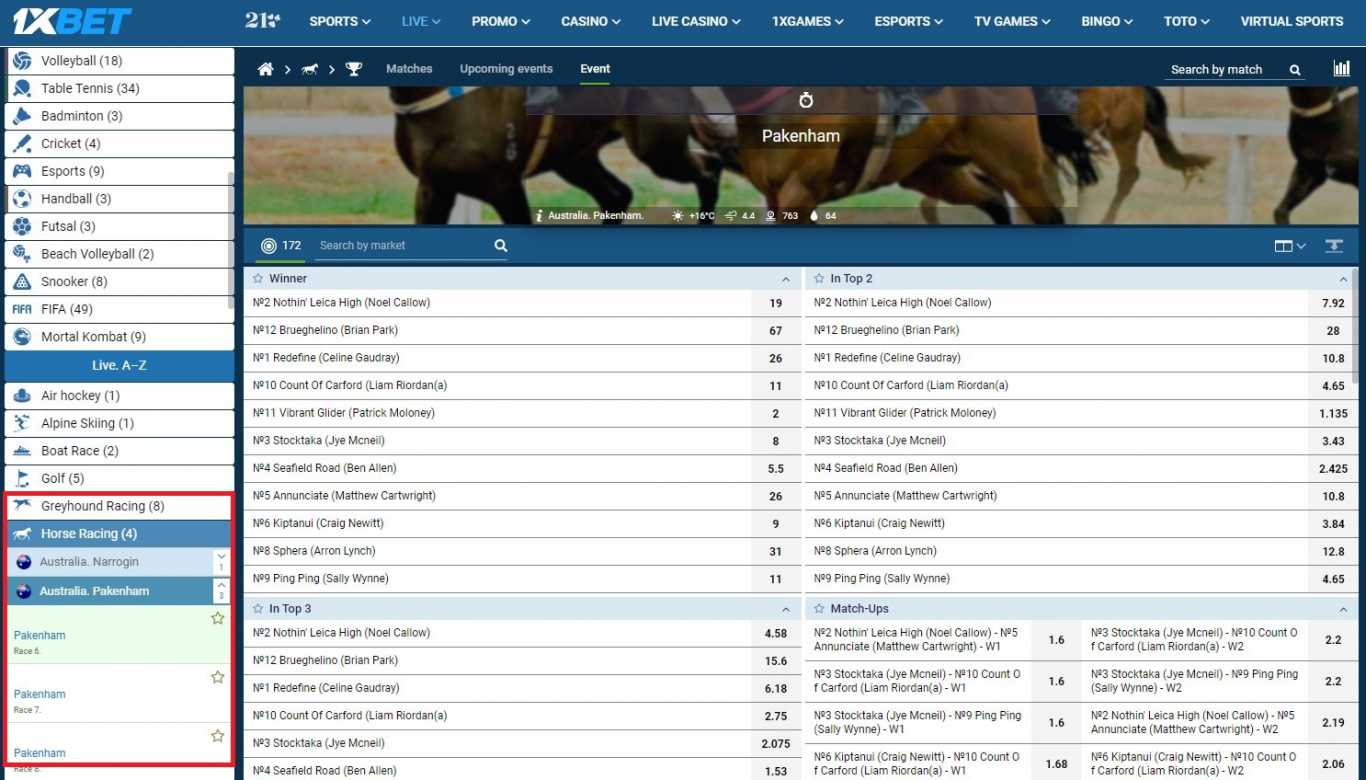Select the horse icon in breadcrumb
The height and width of the screenshot is (780, 1366).
pos(310,69)
